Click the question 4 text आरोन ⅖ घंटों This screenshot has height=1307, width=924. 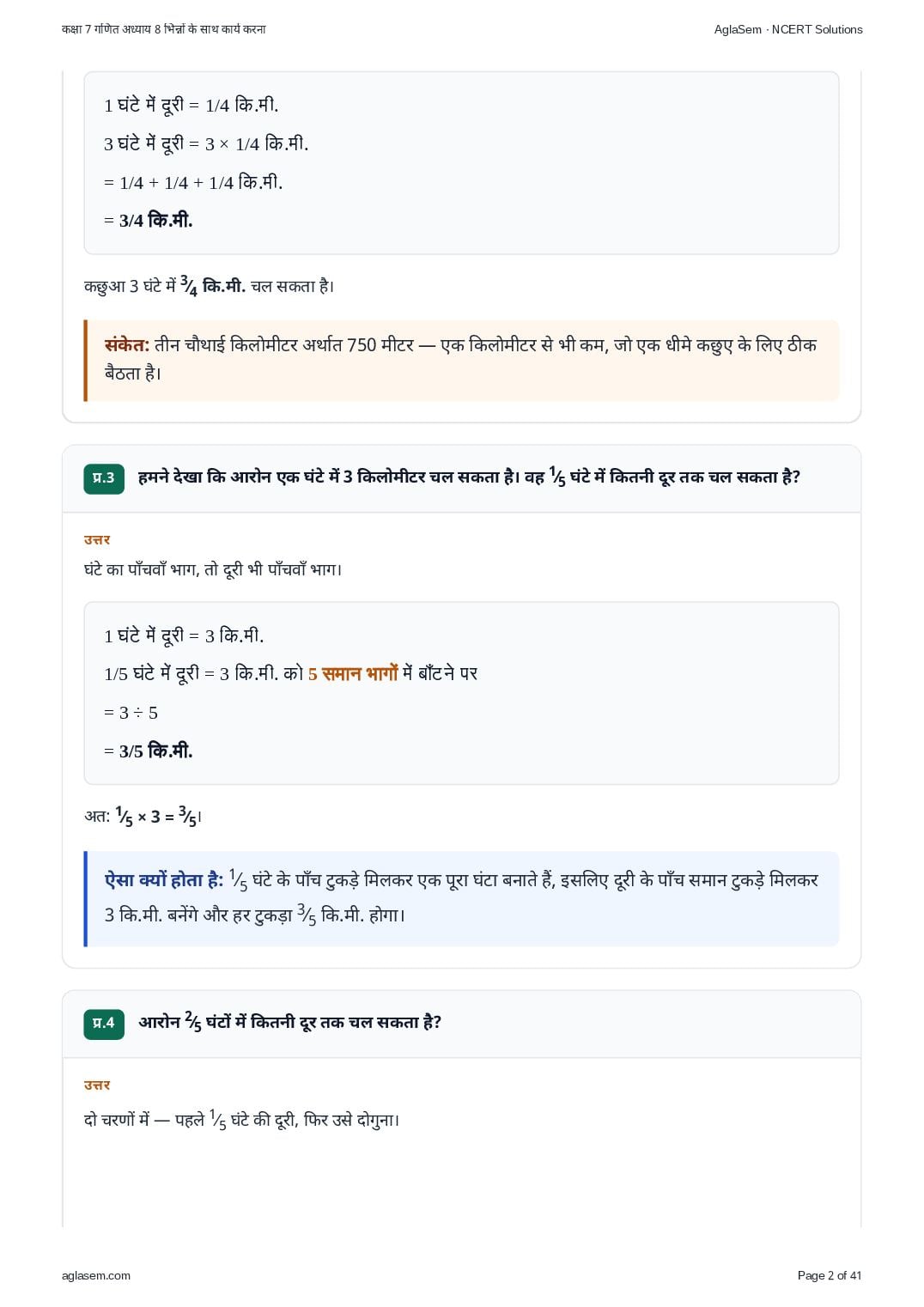tap(290, 1023)
